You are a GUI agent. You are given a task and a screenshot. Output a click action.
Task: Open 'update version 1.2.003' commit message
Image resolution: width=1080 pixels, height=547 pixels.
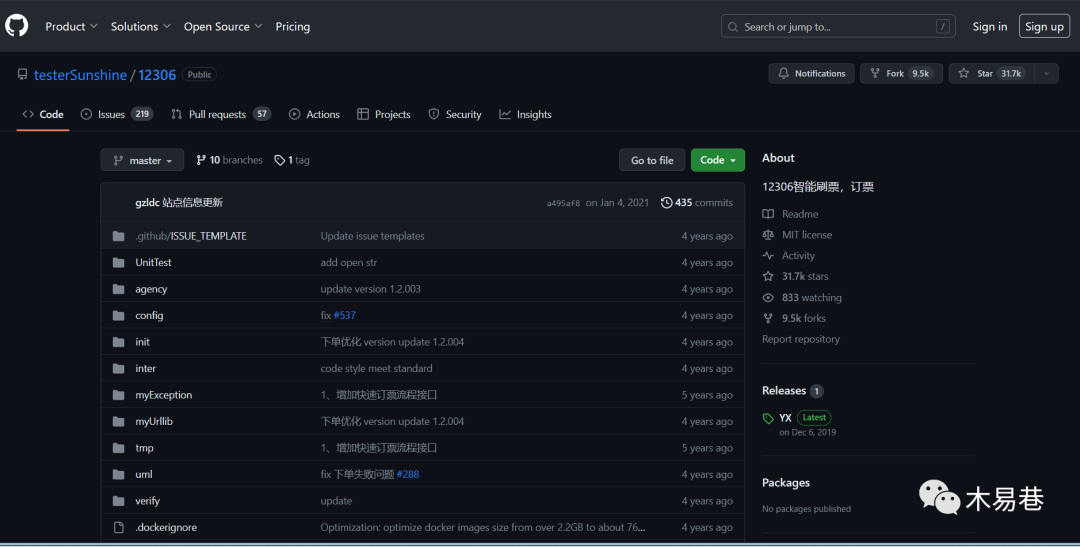[370, 289]
